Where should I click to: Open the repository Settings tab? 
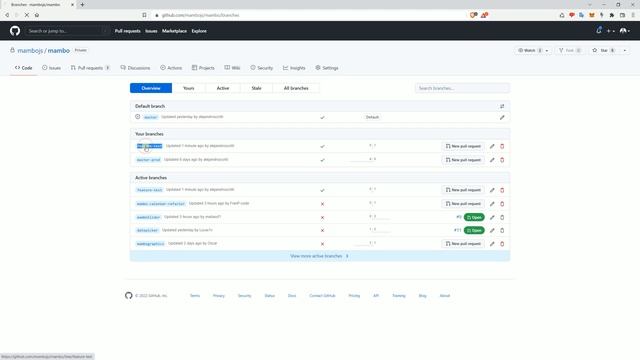point(327,68)
